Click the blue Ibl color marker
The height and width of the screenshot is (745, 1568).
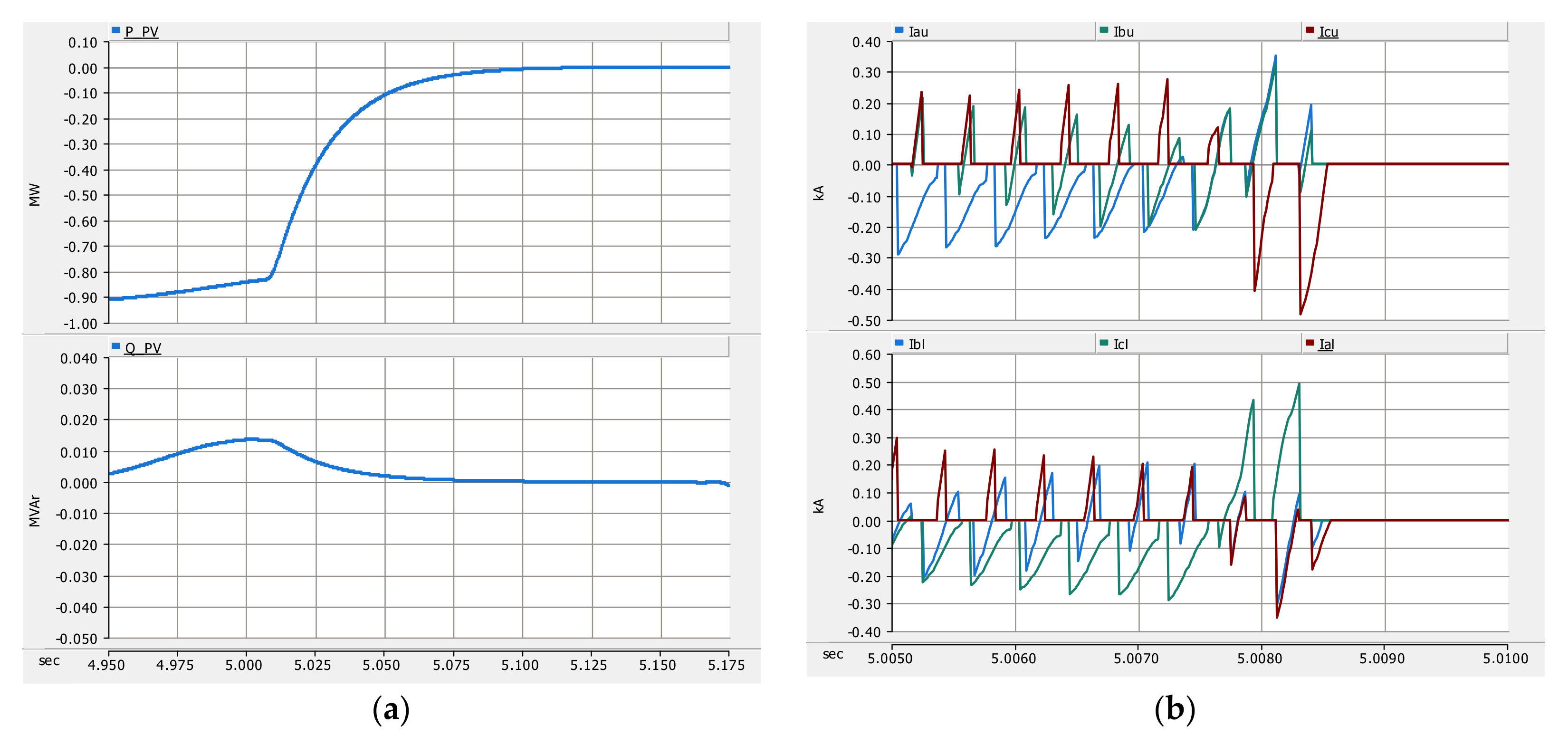pyautogui.click(x=899, y=343)
